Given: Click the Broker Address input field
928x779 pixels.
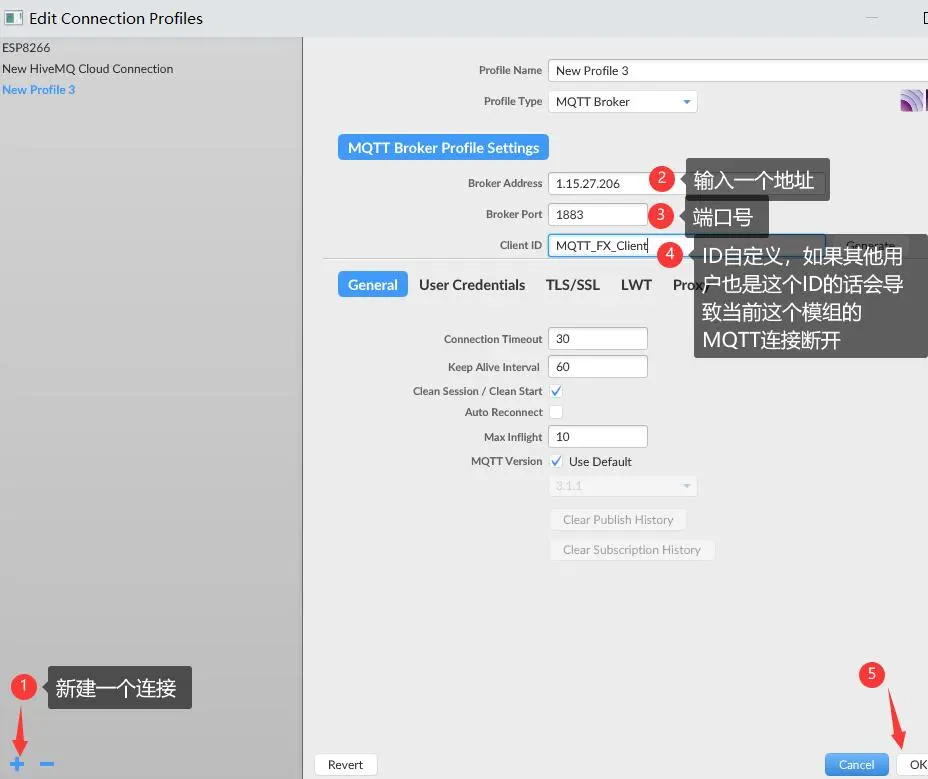Looking at the screenshot, I should [x=597, y=184].
